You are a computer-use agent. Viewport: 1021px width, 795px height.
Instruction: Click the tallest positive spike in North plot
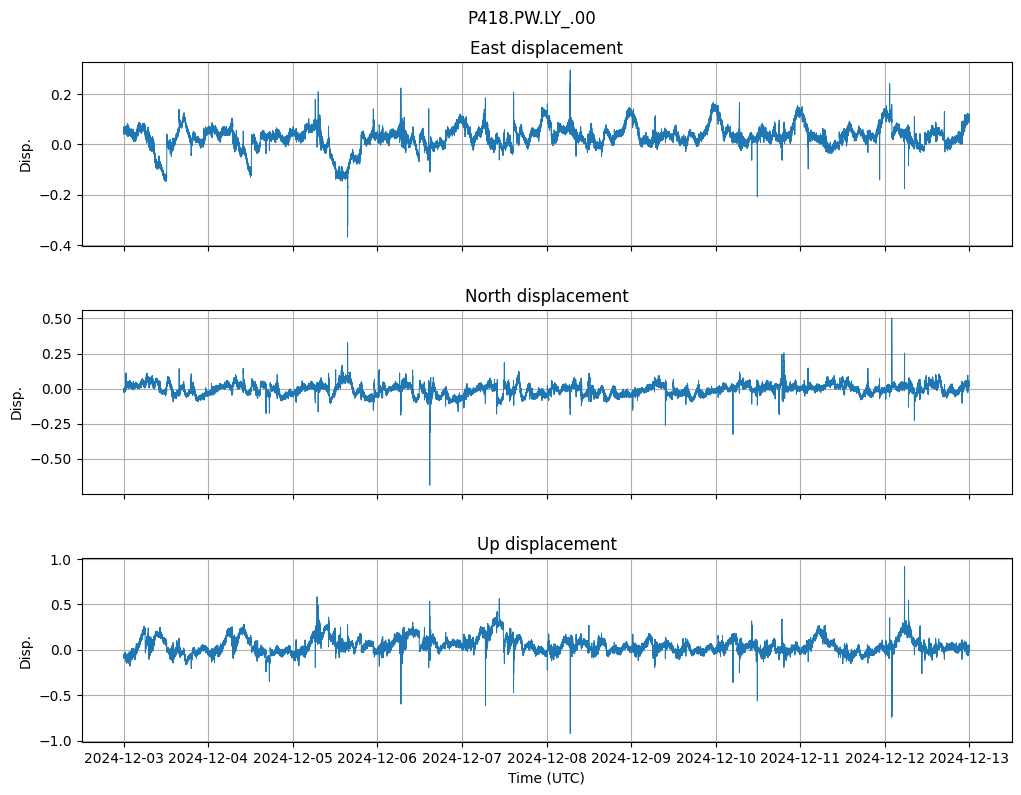[892, 320]
